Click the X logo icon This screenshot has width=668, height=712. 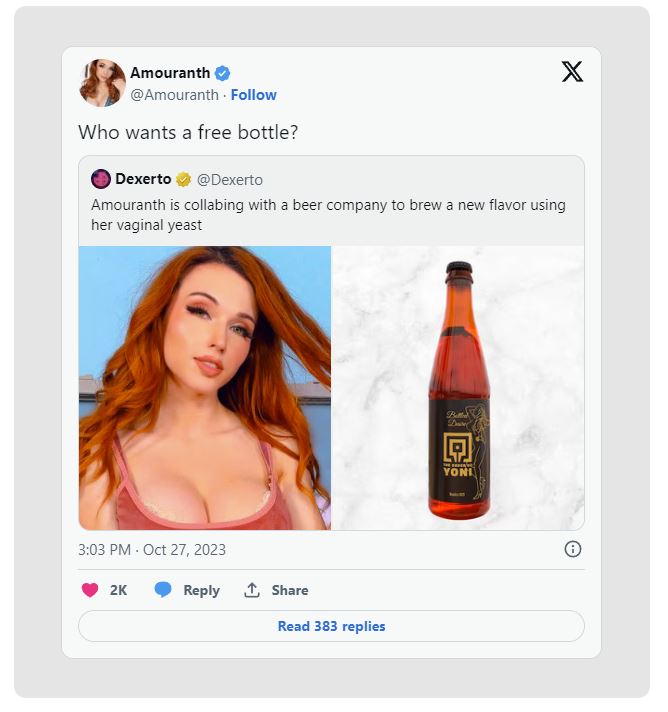click(572, 72)
